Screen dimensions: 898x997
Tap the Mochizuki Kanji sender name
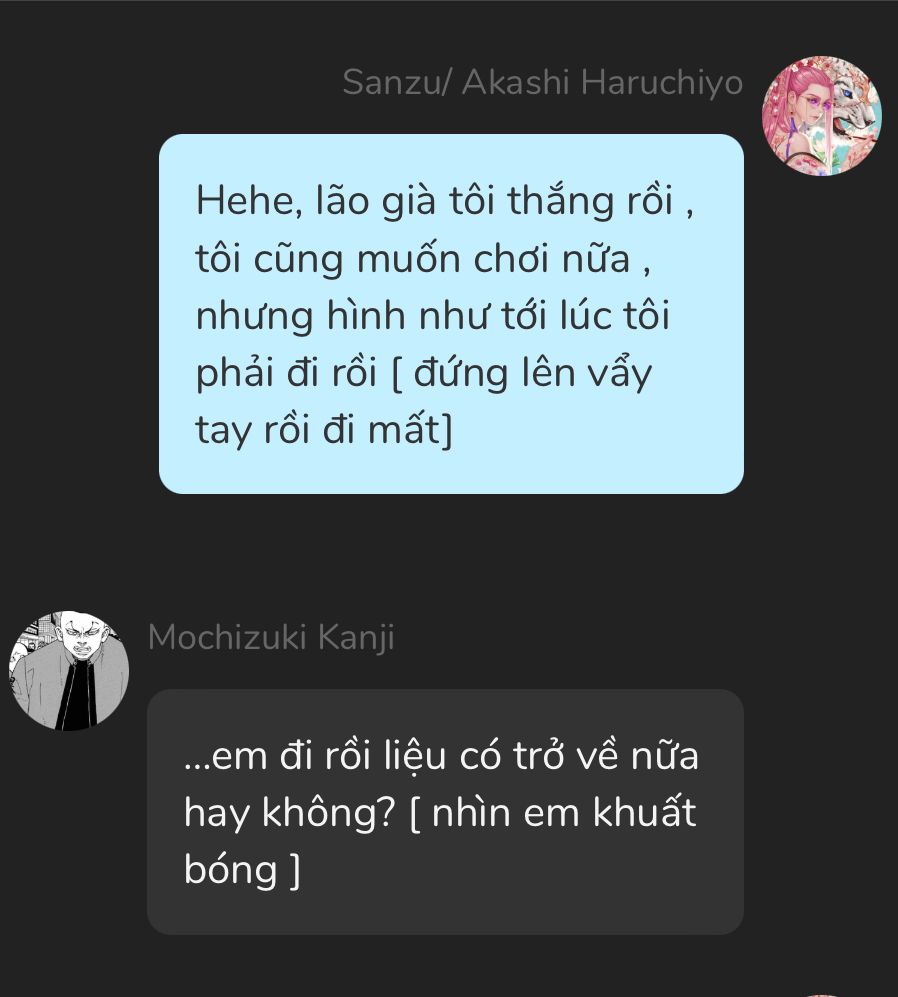tap(271, 637)
